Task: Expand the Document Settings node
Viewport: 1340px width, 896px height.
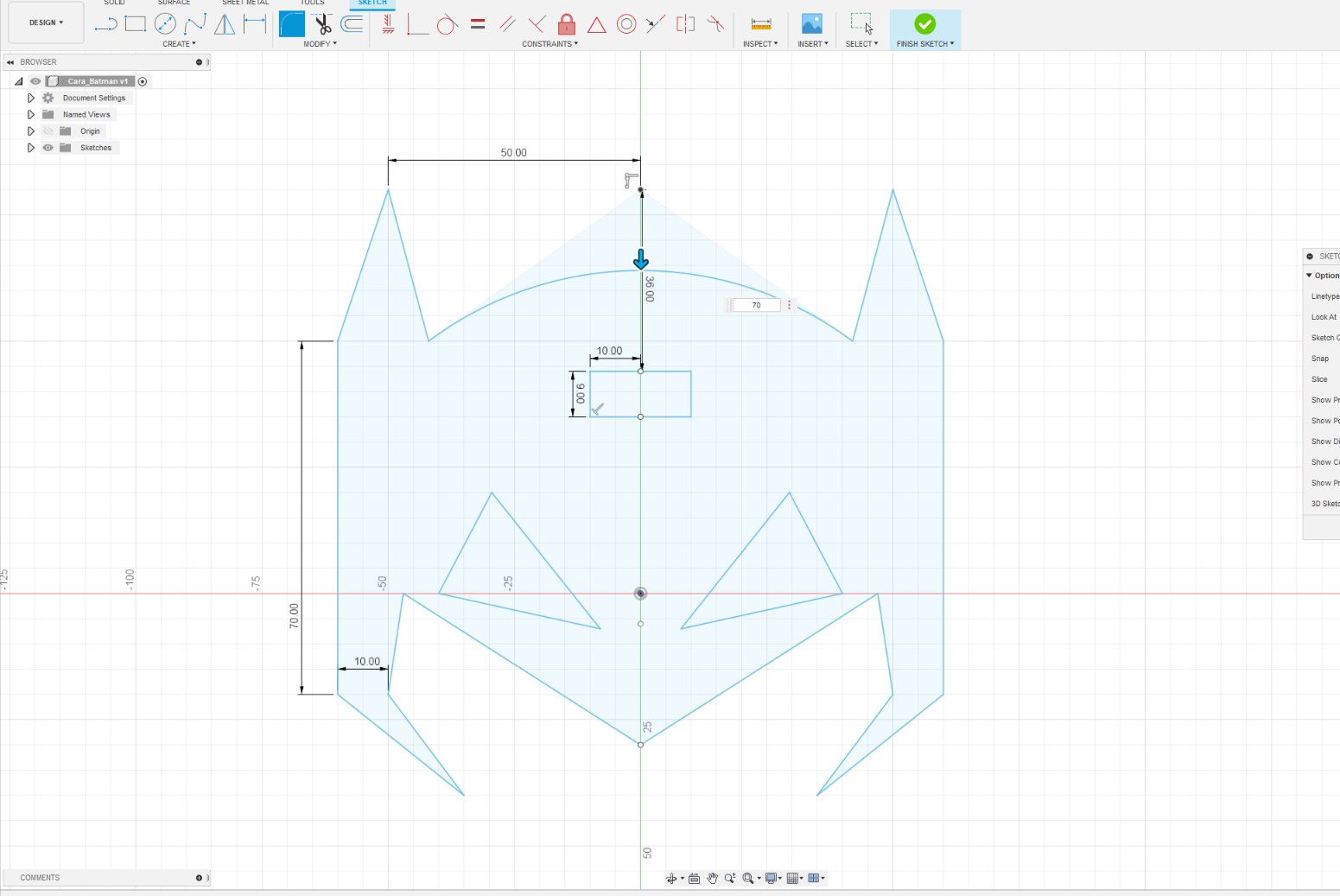Action: 31,98
